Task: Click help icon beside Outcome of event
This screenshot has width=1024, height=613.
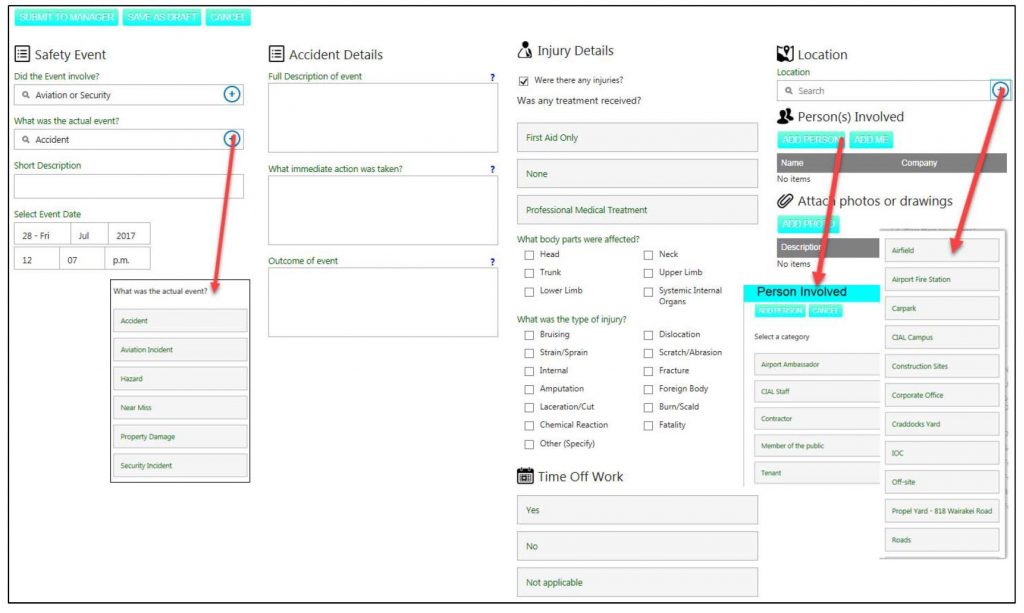Action: click(492, 262)
